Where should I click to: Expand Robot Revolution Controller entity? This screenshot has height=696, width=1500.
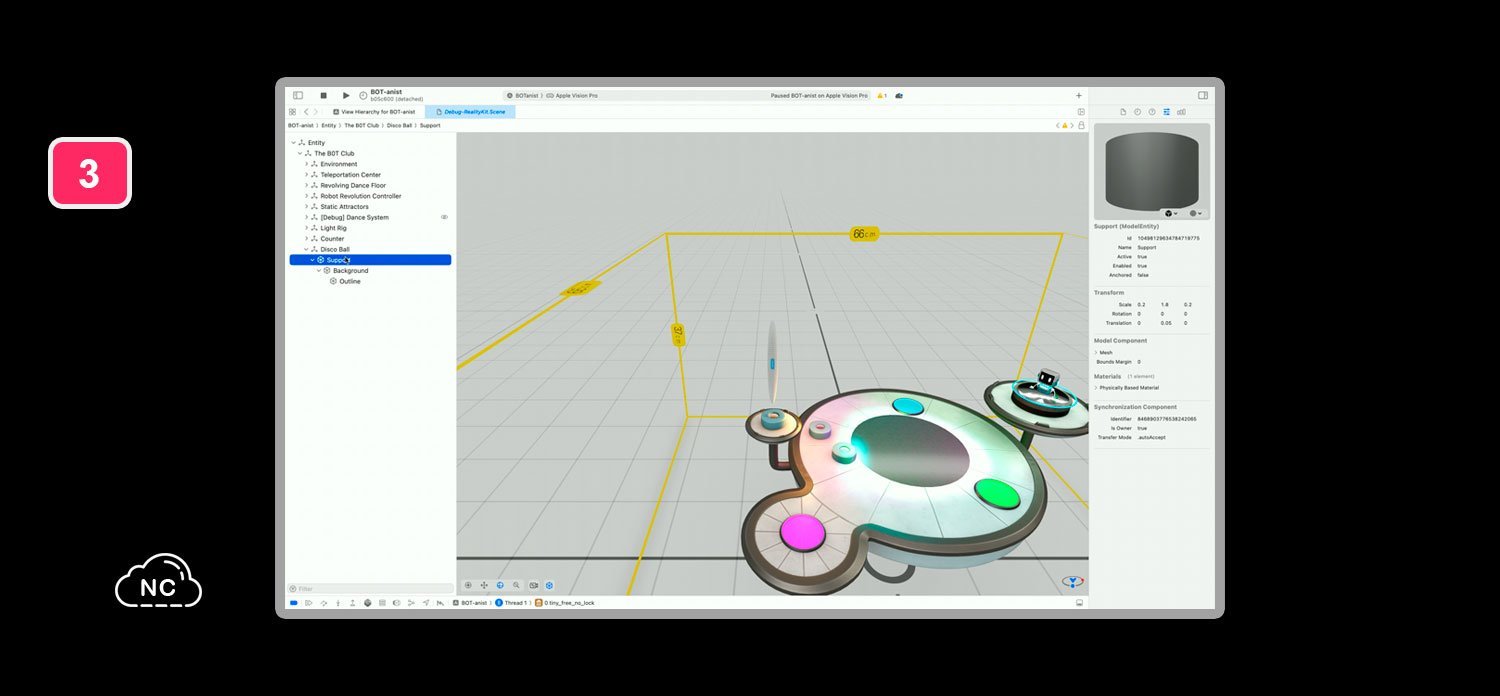point(306,196)
